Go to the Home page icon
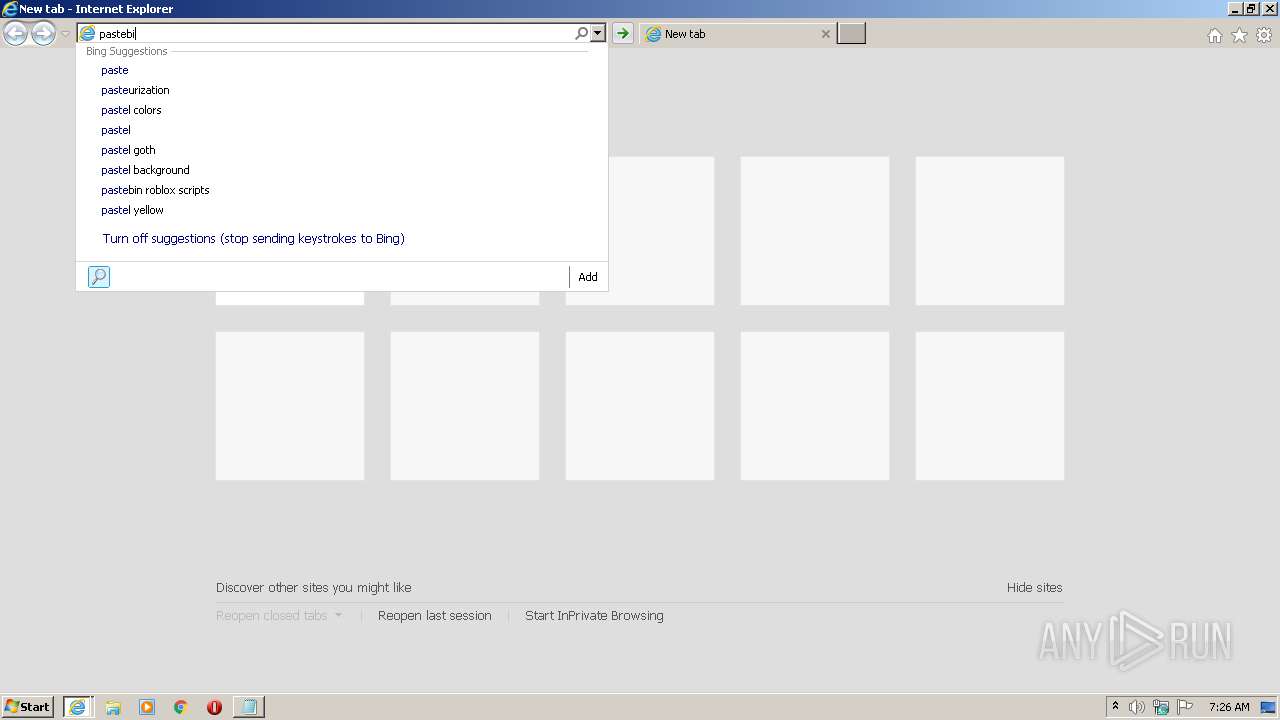Viewport: 1280px width, 720px height. [x=1214, y=35]
